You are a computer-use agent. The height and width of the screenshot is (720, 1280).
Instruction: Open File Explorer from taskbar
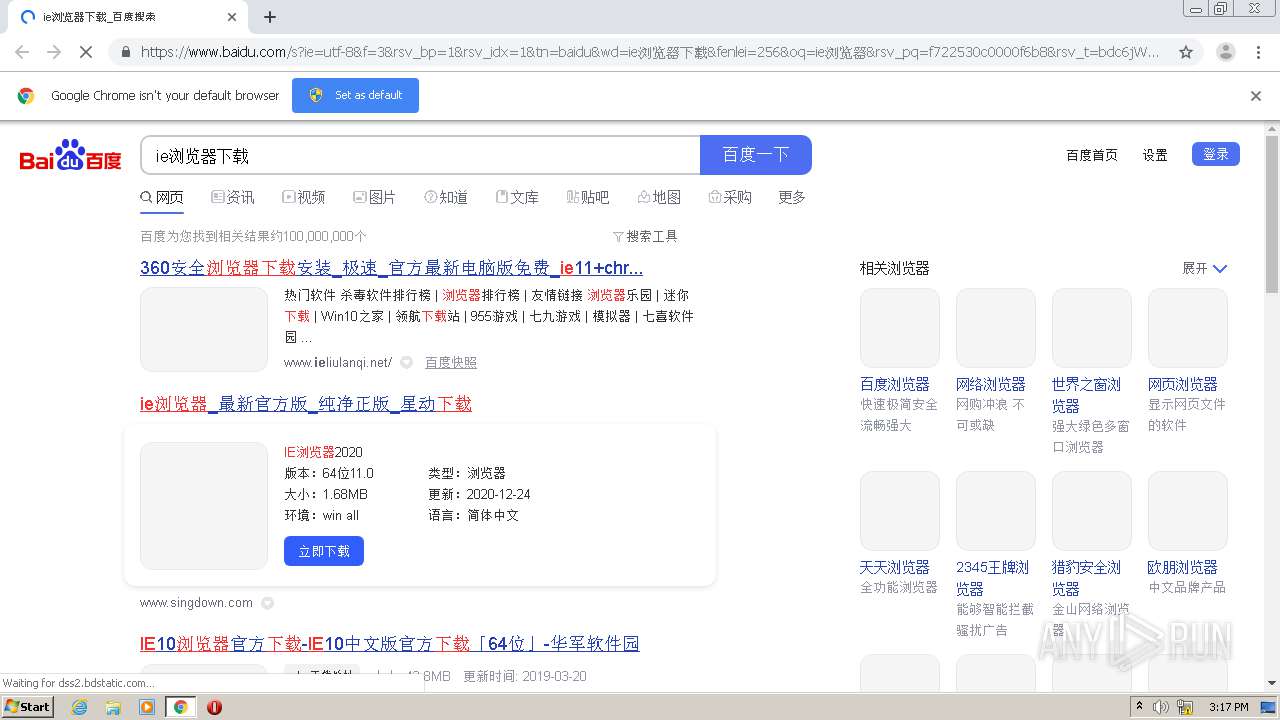113,707
